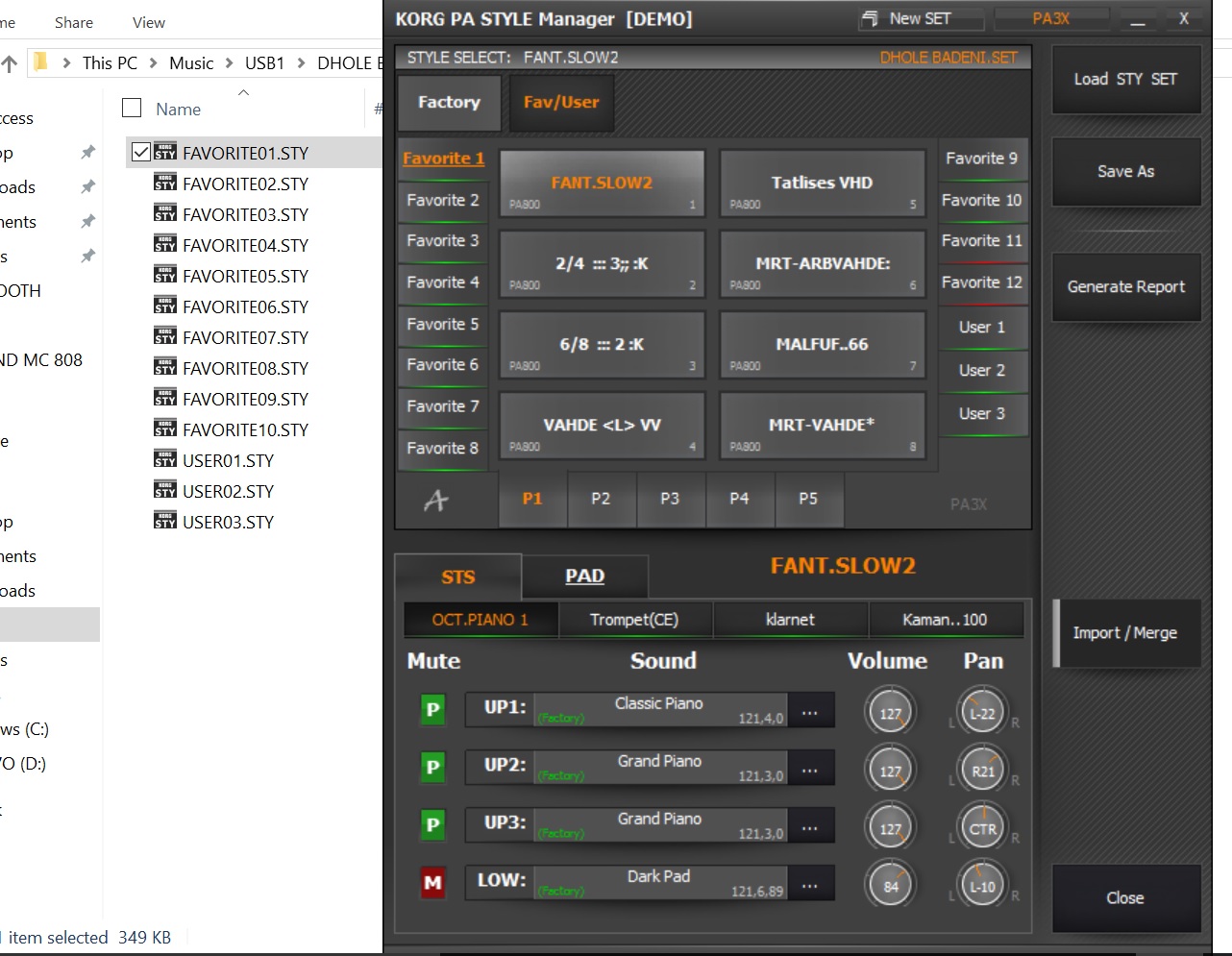Select page P1
1232x956 pixels.
[532, 499]
